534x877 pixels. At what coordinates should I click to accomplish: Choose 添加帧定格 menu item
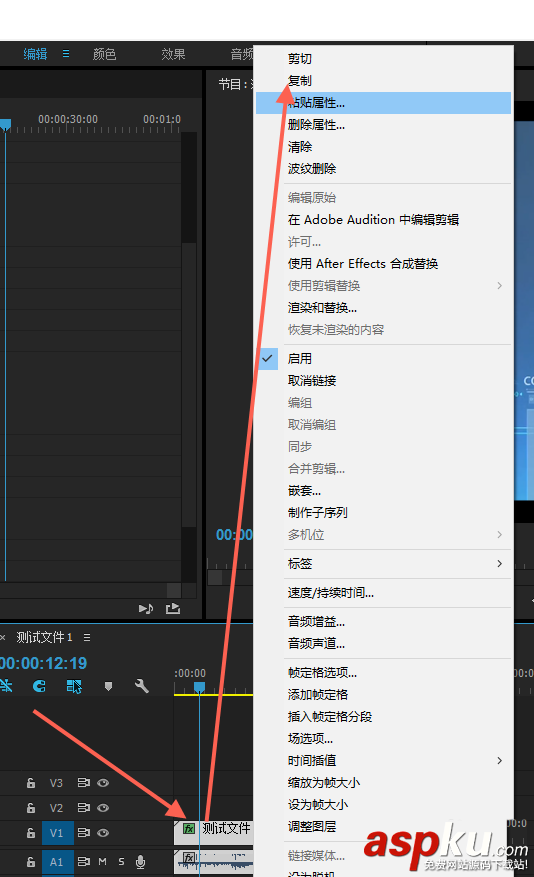[384, 695]
